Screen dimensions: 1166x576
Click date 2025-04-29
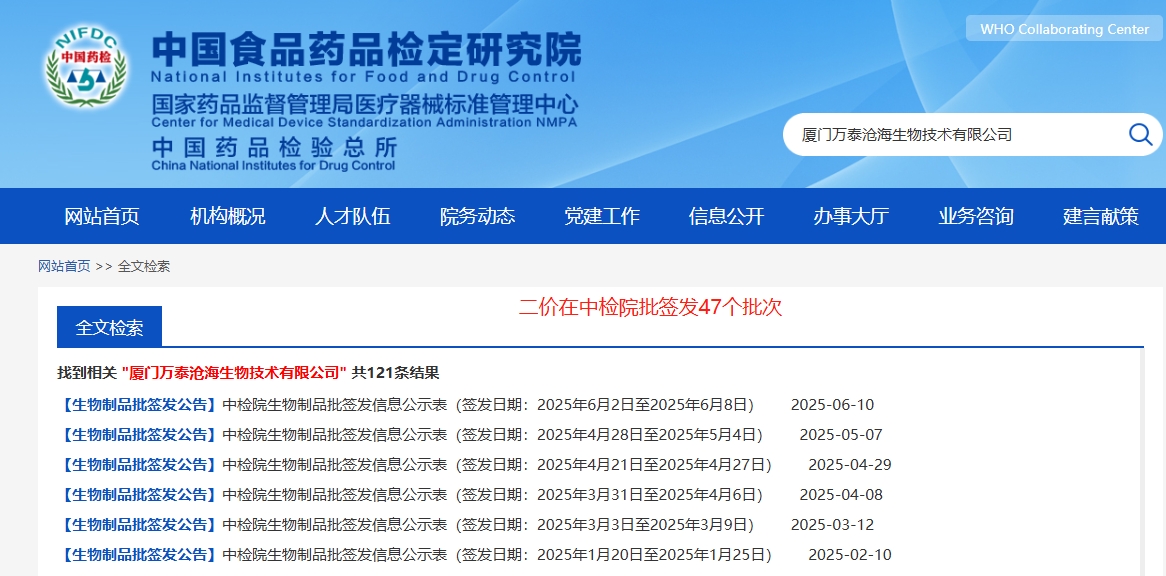tap(850, 465)
